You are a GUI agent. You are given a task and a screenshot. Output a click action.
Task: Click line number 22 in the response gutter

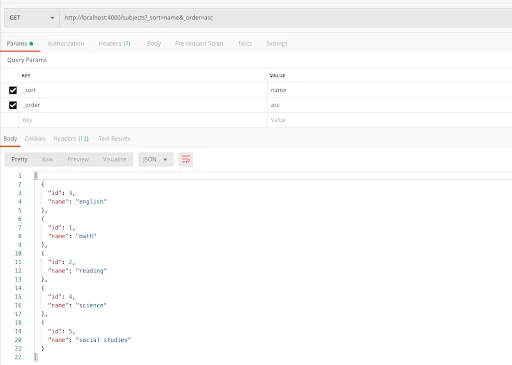pyautogui.click(x=18, y=357)
